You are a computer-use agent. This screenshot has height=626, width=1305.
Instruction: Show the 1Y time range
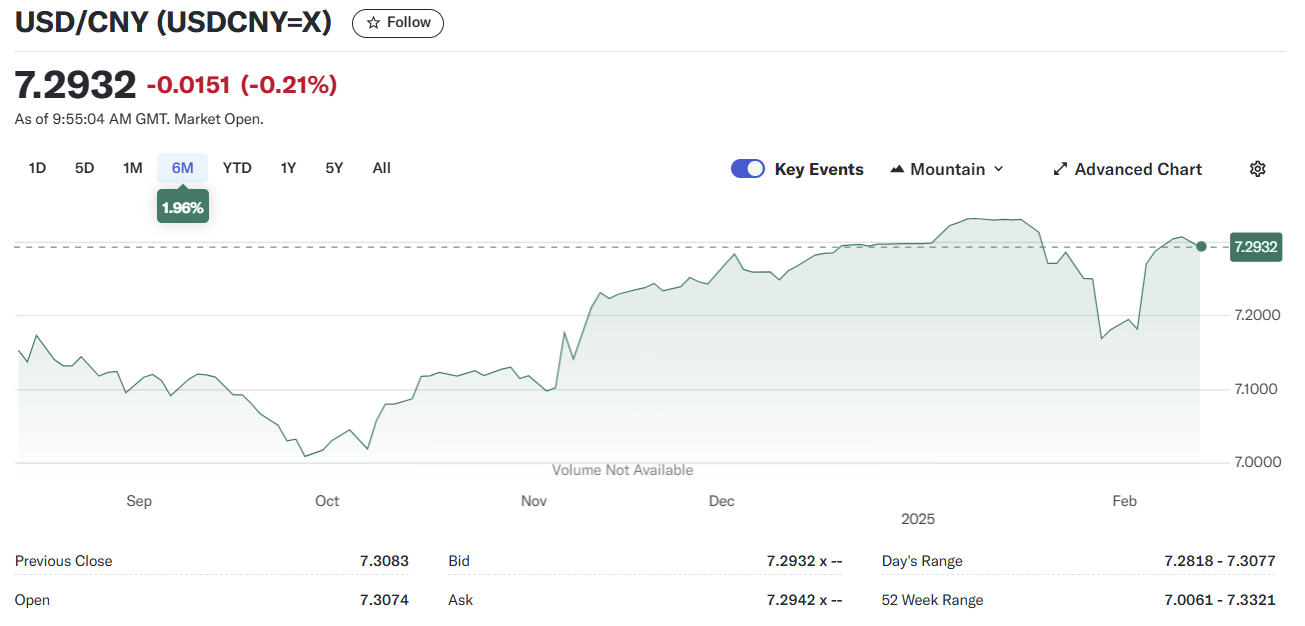pyautogui.click(x=288, y=168)
